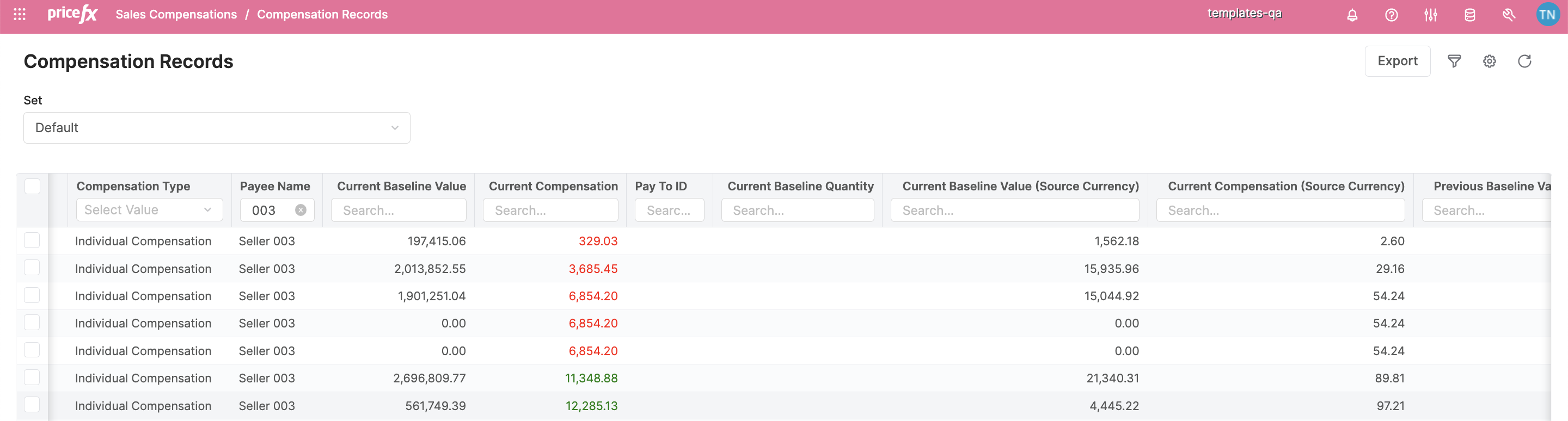This screenshot has width=1568, height=421.
Task: Refresh the compensation records table
Action: 1524,61
